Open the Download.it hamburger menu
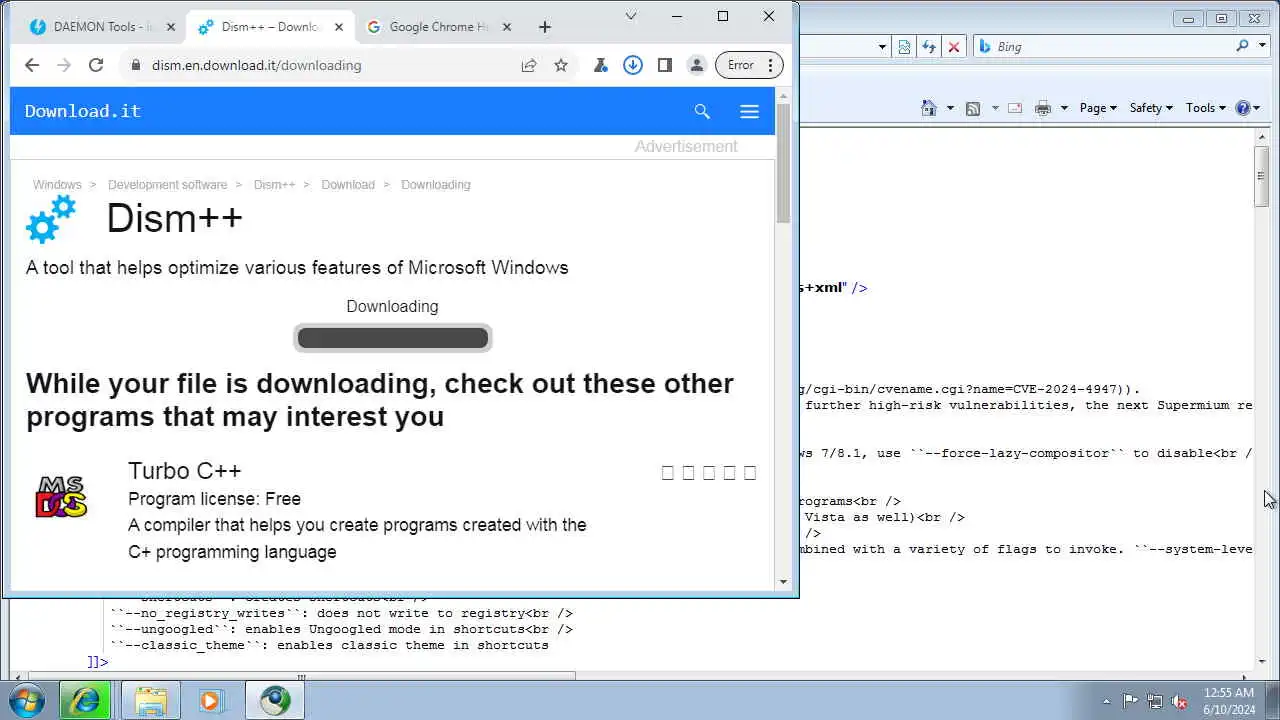This screenshot has height=720, width=1280. pyautogui.click(x=749, y=111)
